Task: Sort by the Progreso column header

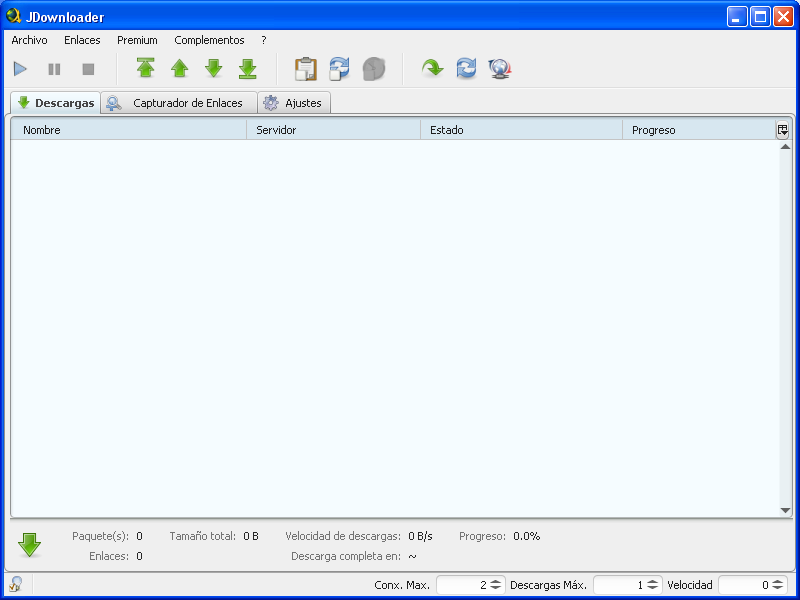Action: click(699, 130)
